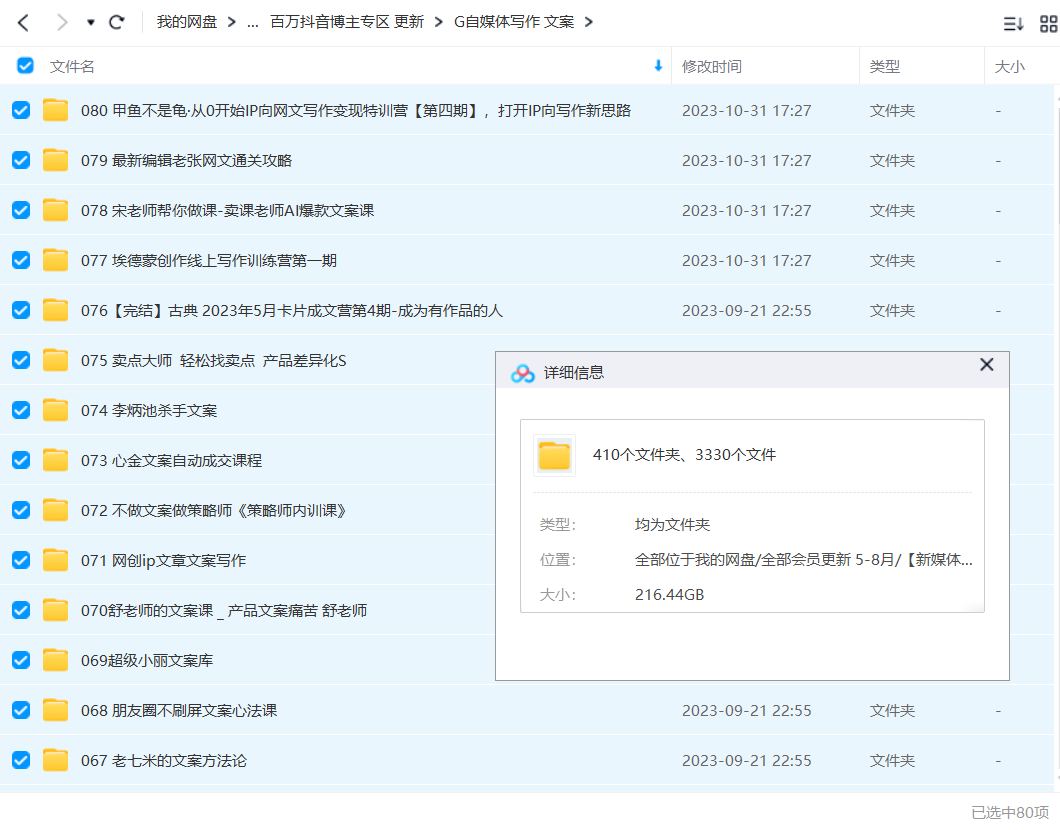Open the sort order options icon

1013,24
